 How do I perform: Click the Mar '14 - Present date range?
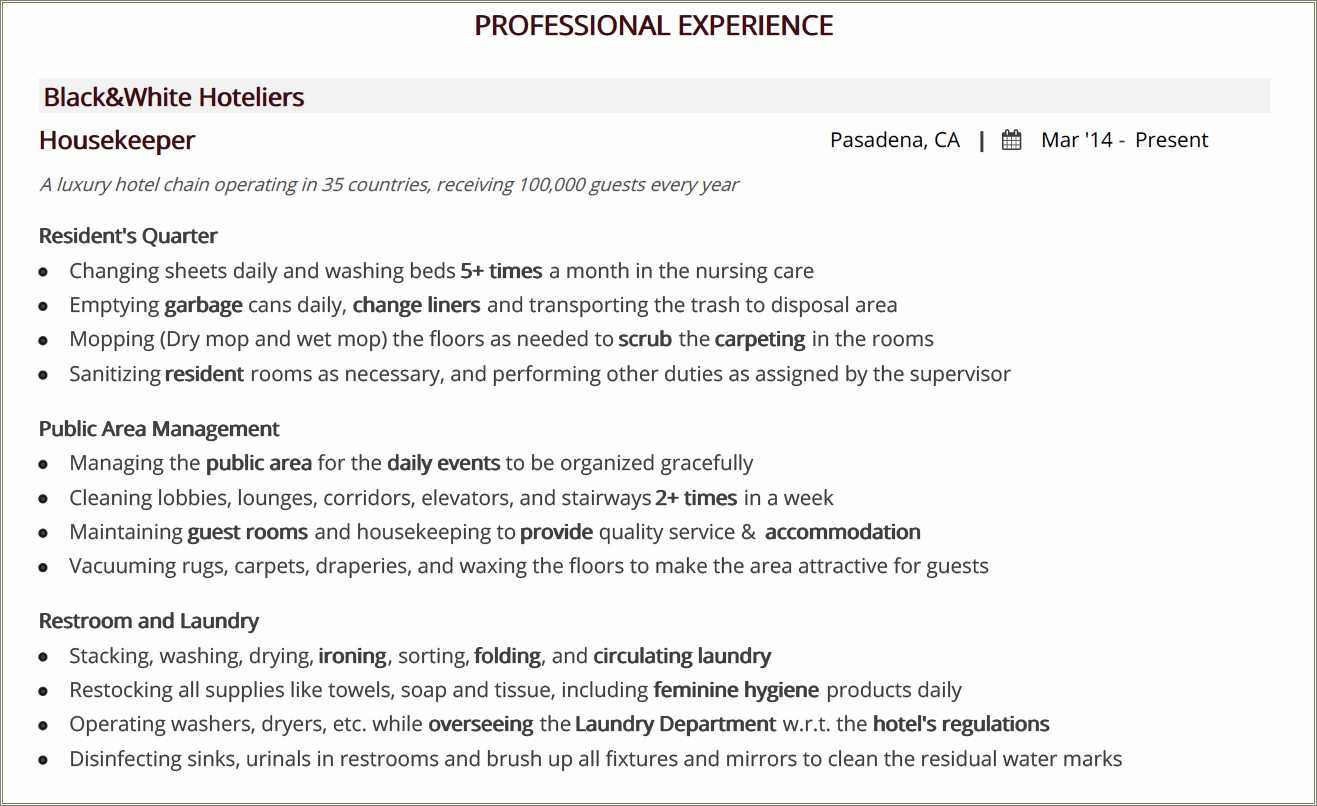pyautogui.click(x=1124, y=140)
